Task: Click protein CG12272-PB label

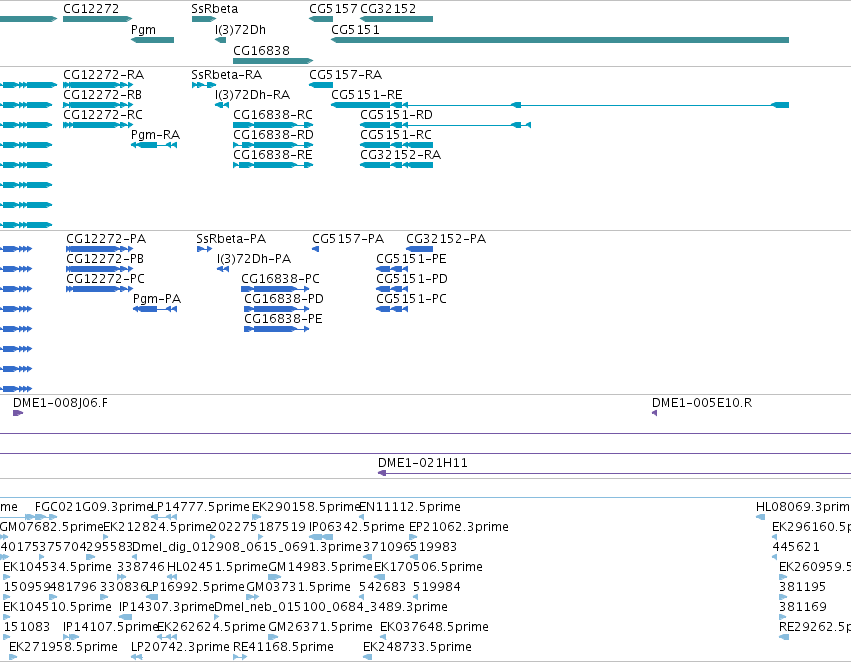Action: click(x=105, y=259)
